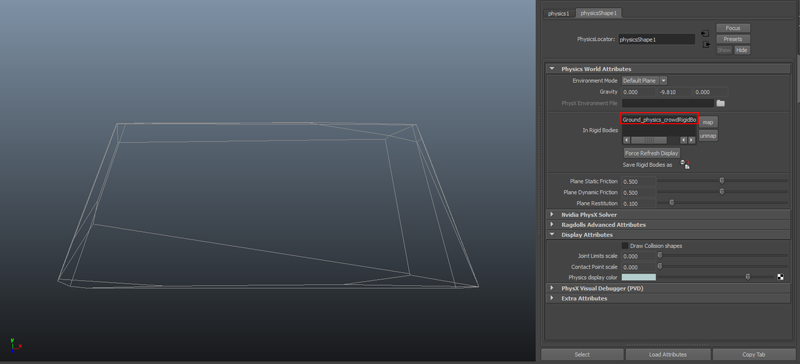Click Plane Restitution value field
800x364 pixels.
[638, 204]
